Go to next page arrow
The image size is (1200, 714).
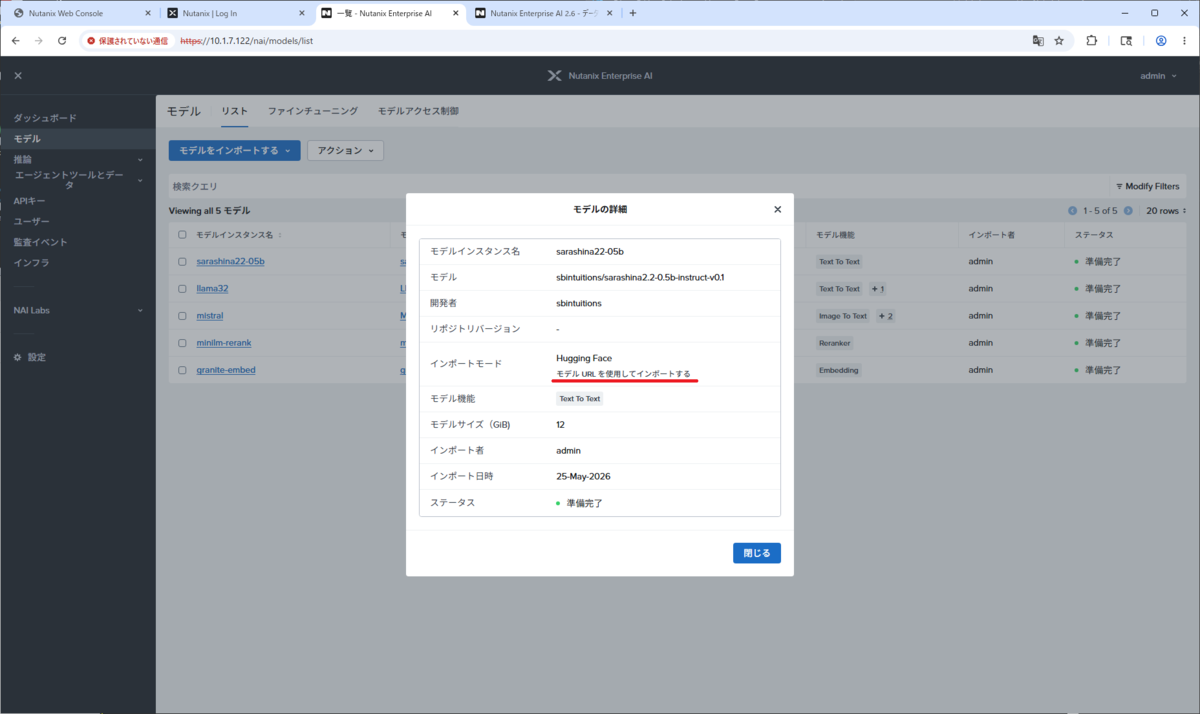point(1128,211)
